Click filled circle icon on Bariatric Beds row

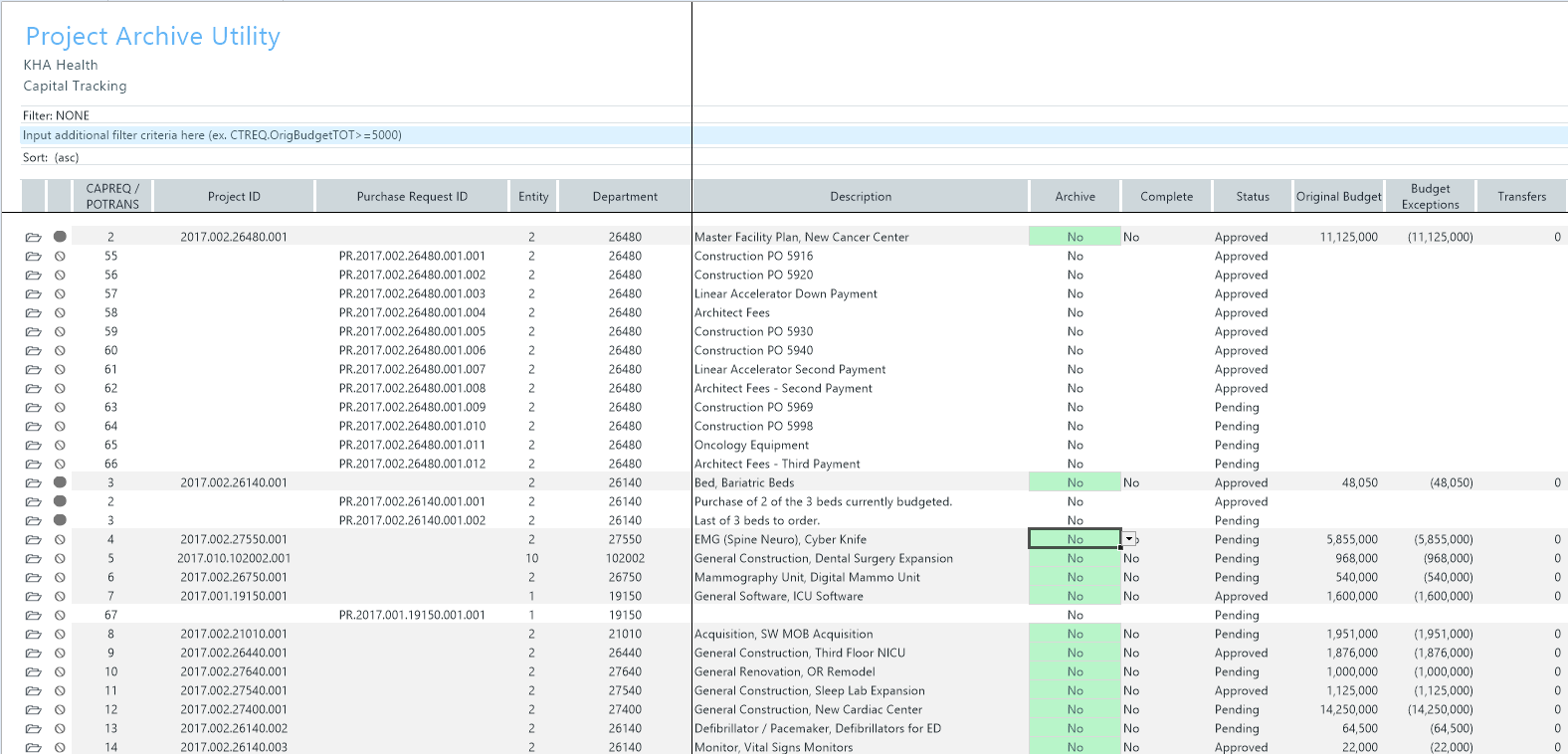point(60,482)
